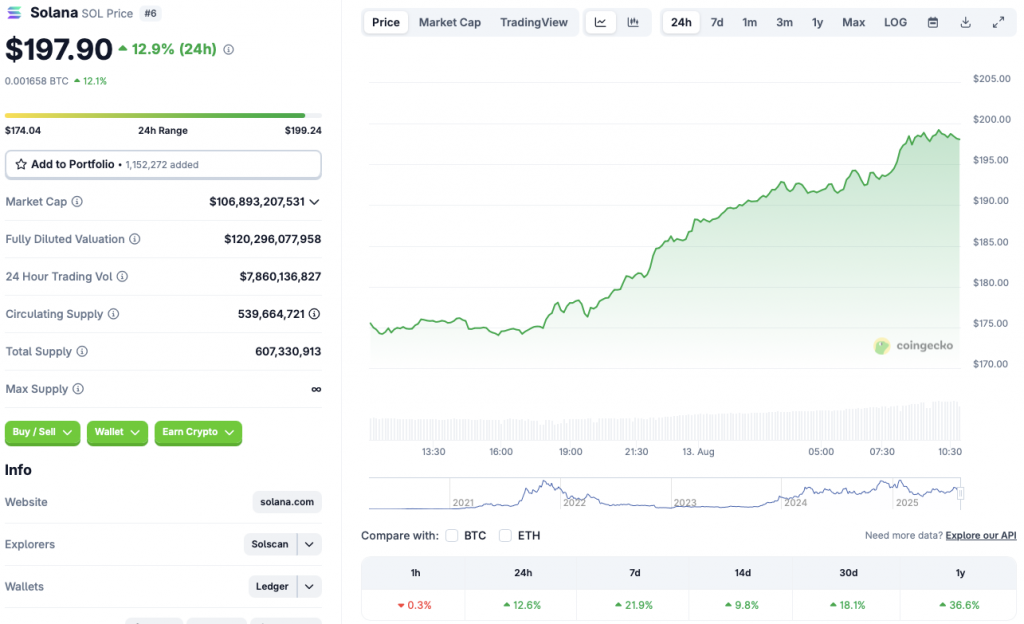
Task: Expand Wallets dropdown arrow beside Ledger
Action: point(310,587)
